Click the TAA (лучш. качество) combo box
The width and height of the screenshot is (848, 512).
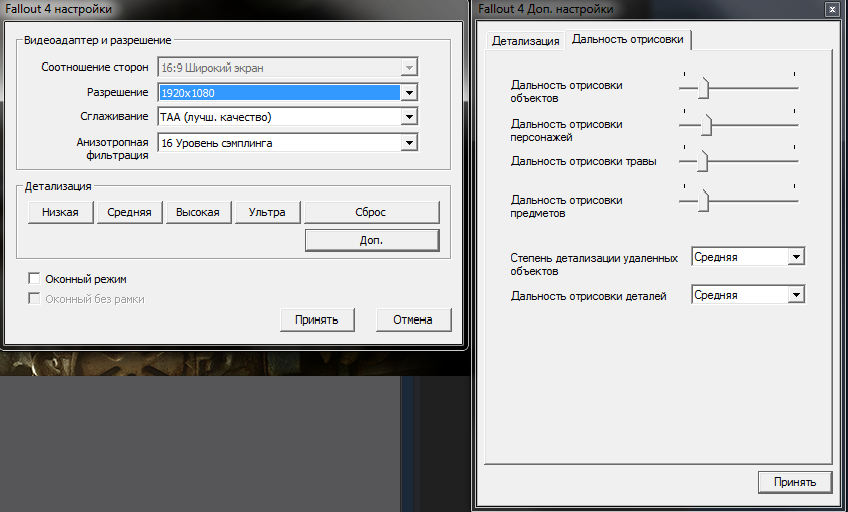[287, 117]
